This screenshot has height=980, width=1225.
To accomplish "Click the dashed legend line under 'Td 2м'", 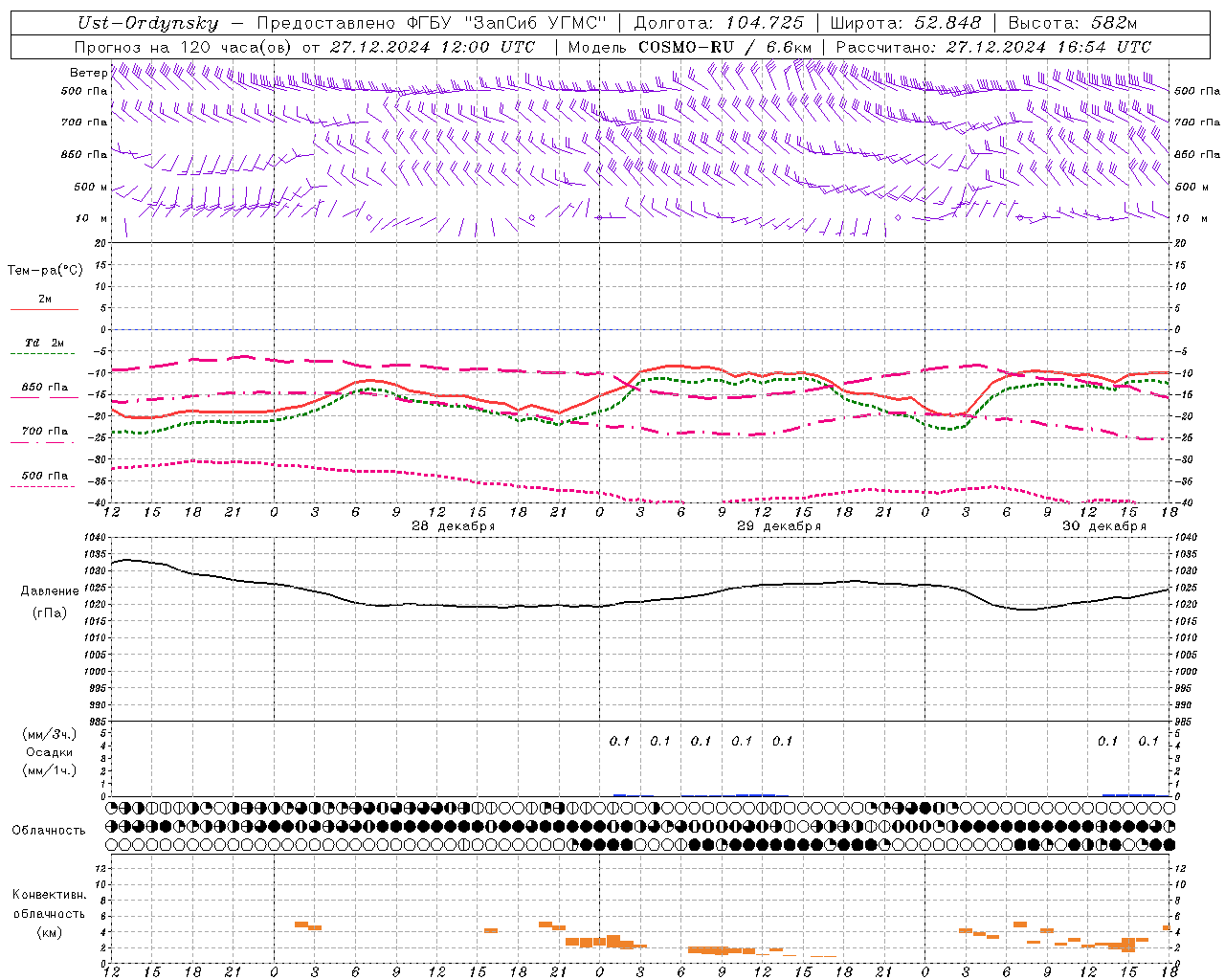I will [44, 353].
